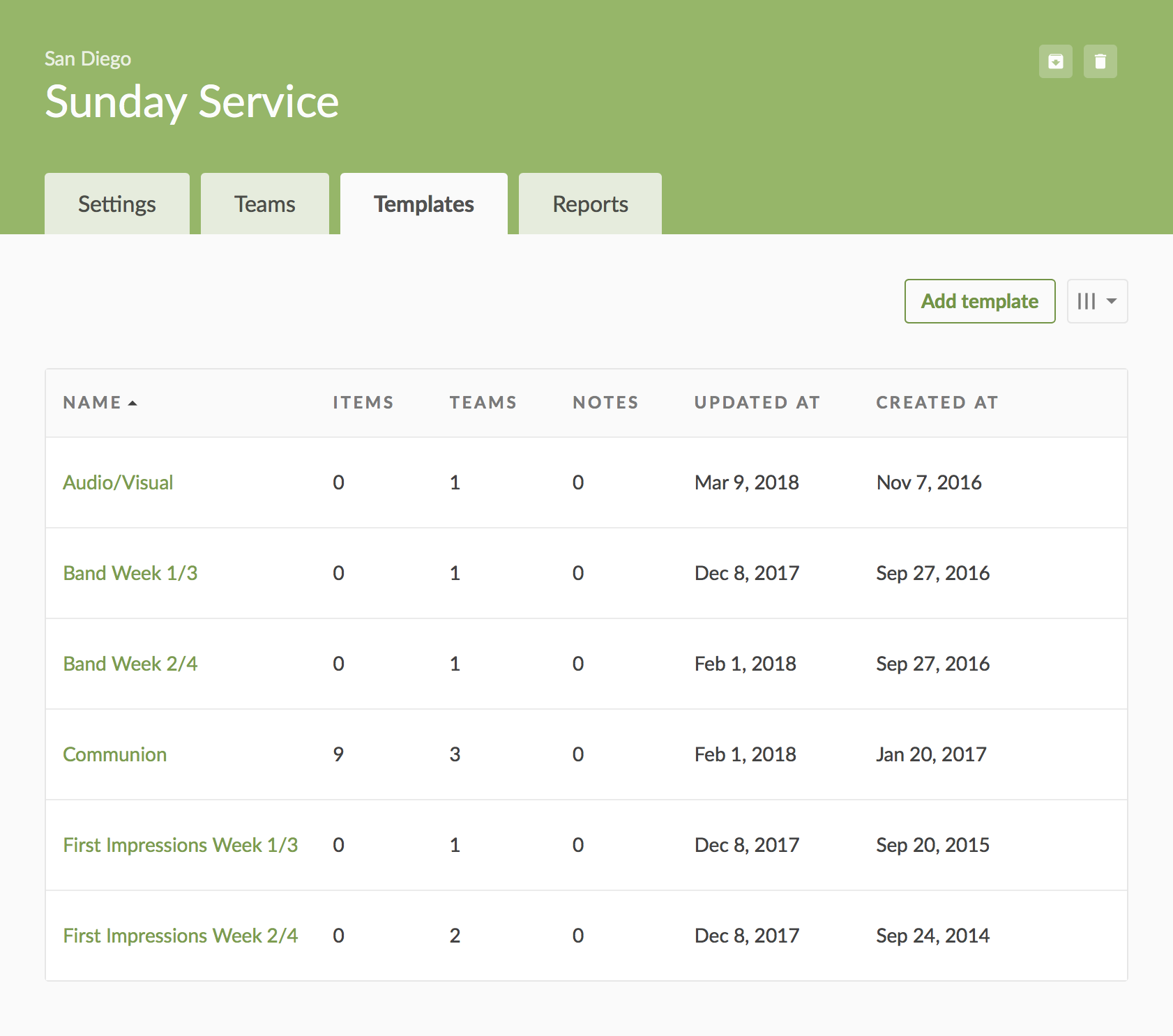This screenshot has height=1036, width=1173.
Task: Open the Band Week 2/4 template
Action: pyautogui.click(x=130, y=664)
